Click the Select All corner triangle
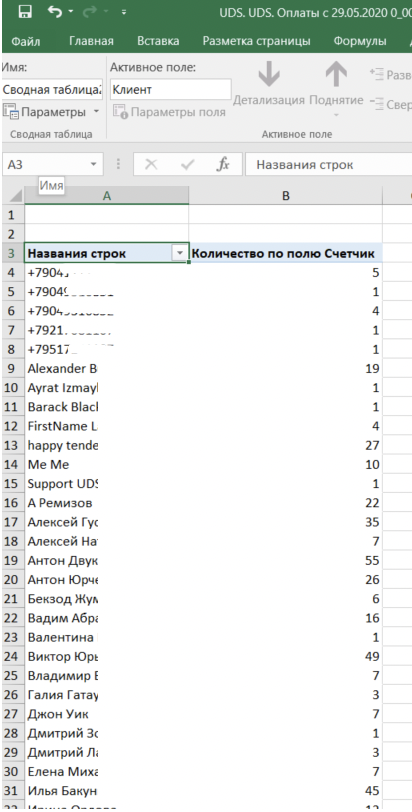The width and height of the screenshot is (412, 812). (12, 196)
